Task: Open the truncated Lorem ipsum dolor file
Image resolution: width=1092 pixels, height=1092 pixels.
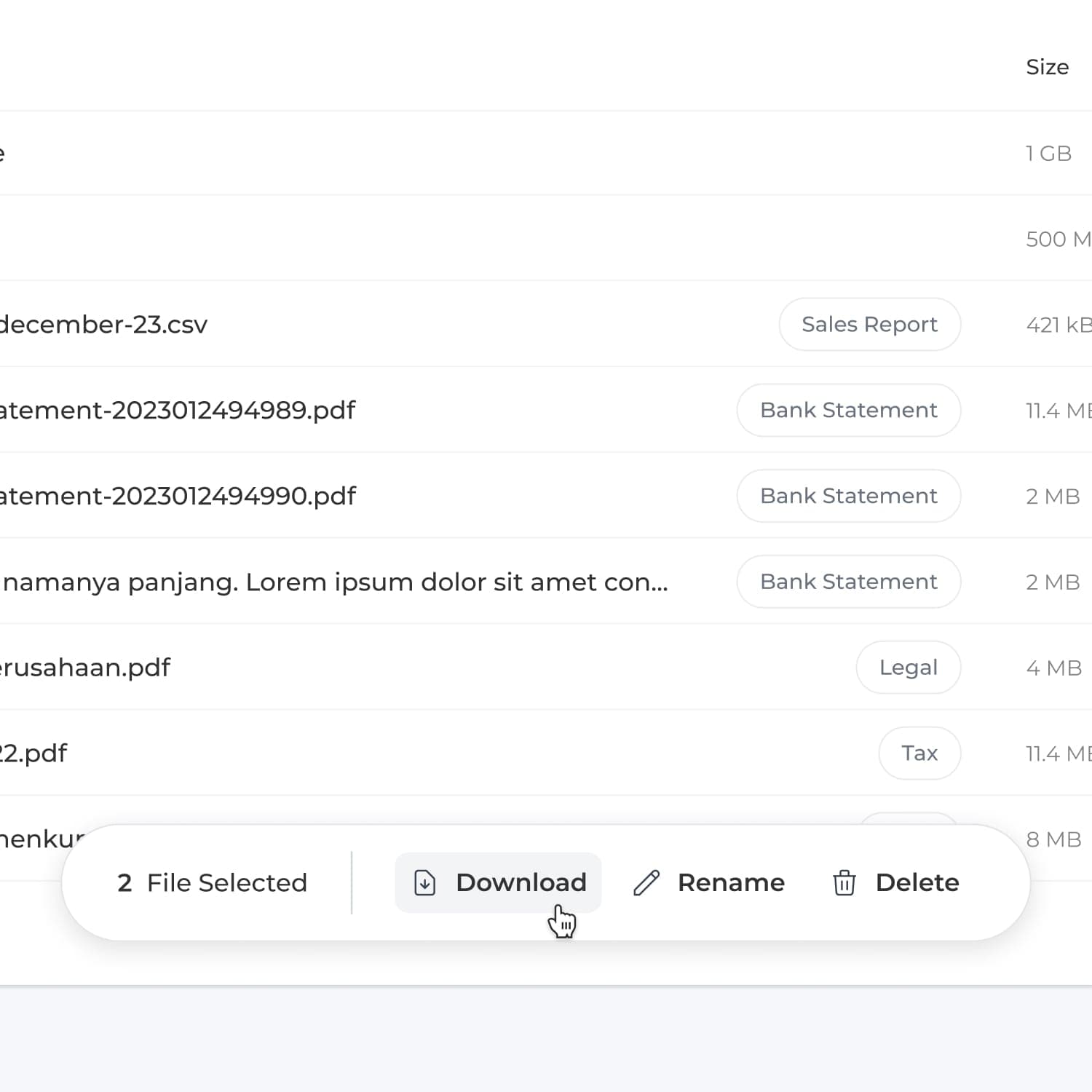Action: tap(335, 582)
